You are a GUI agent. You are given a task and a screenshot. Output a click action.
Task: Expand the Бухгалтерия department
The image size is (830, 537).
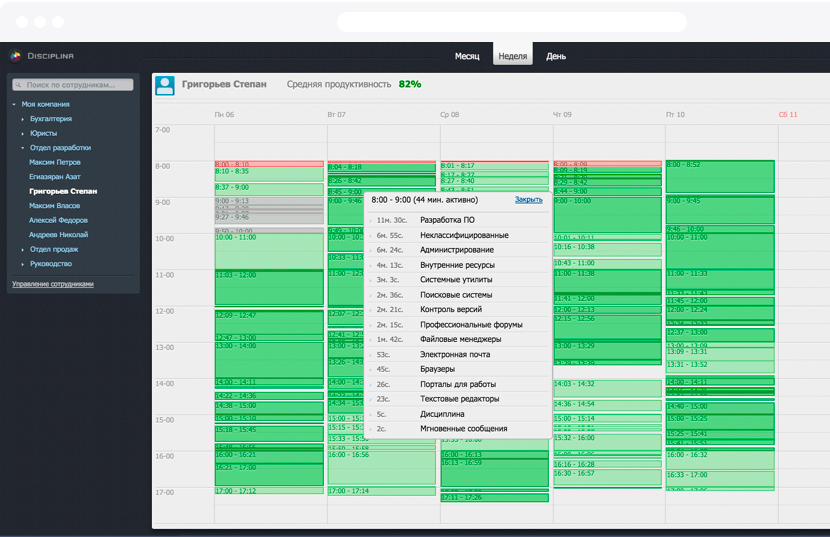point(23,119)
